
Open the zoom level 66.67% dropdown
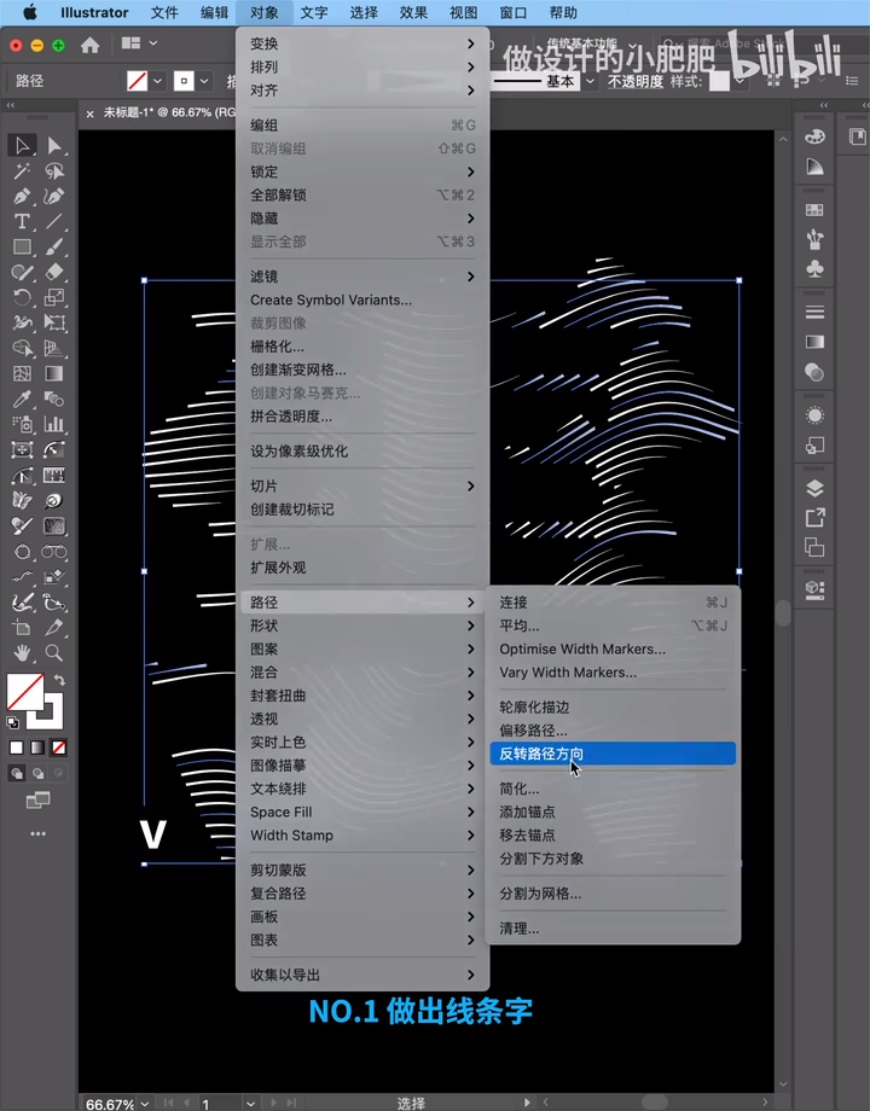point(145,1103)
